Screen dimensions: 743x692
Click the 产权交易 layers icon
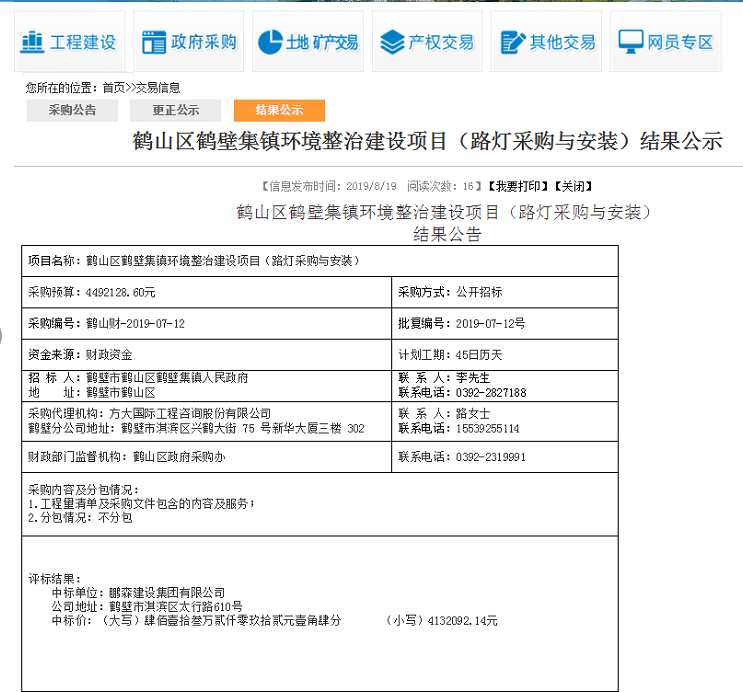tap(392, 42)
